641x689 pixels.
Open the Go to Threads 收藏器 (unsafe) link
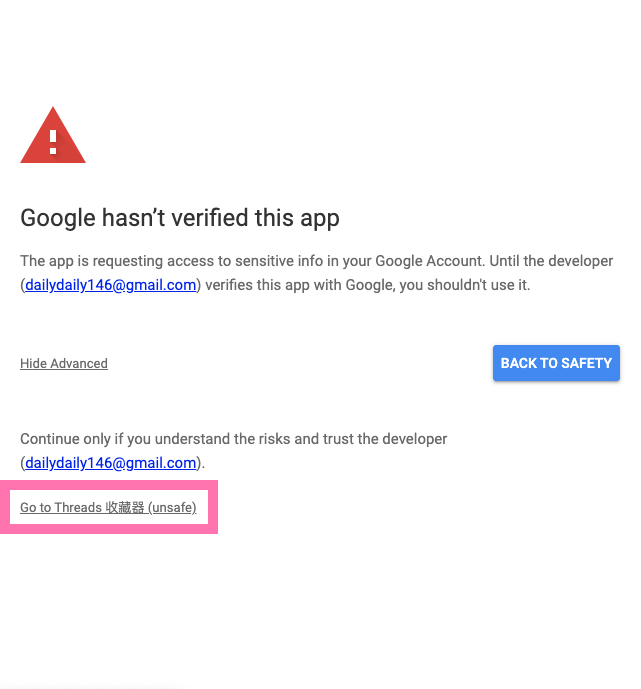pos(108,508)
